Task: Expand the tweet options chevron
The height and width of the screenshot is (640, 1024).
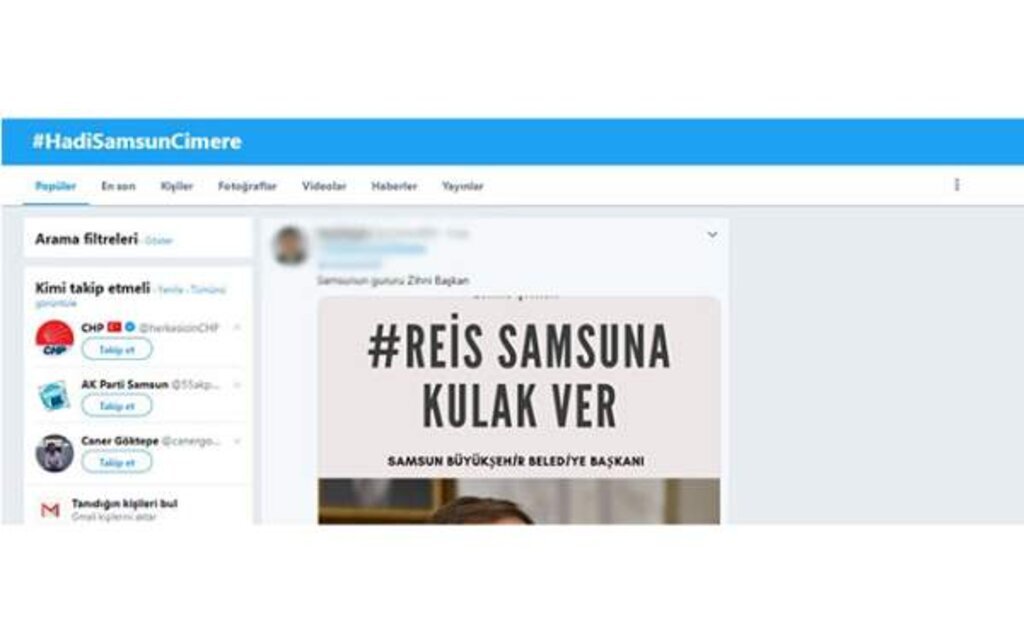Action: click(712, 234)
